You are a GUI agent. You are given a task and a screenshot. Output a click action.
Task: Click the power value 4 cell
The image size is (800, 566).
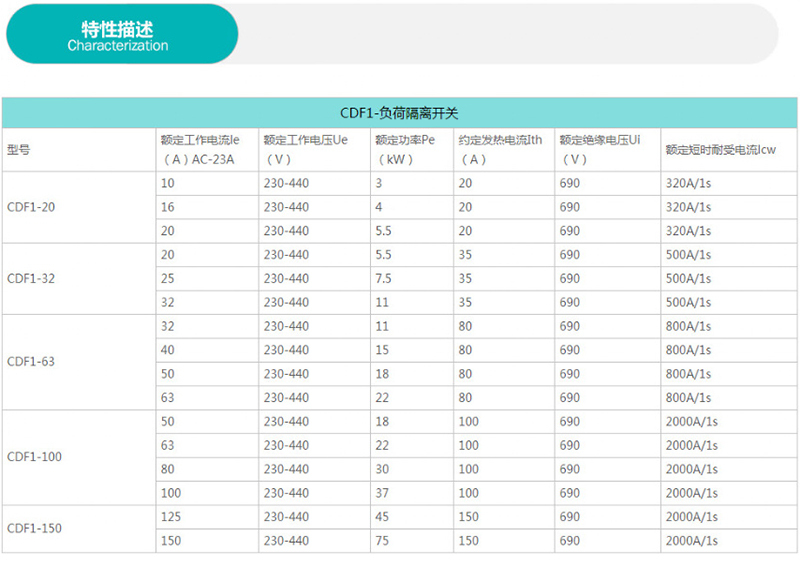coord(412,207)
